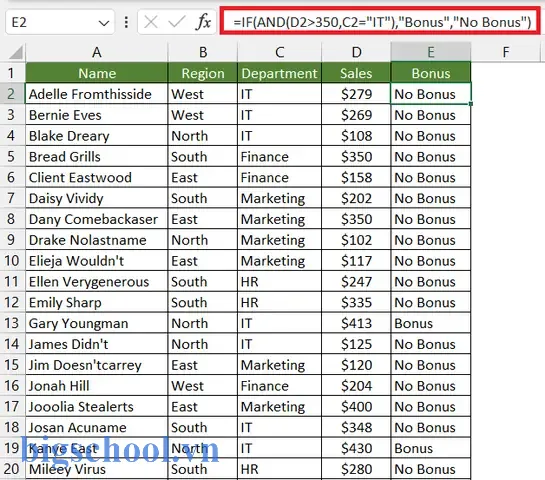Viewport: 545px width, 480px height.
Task: Select cell with Jonah Hill
Action: click(x=97, y=386)
